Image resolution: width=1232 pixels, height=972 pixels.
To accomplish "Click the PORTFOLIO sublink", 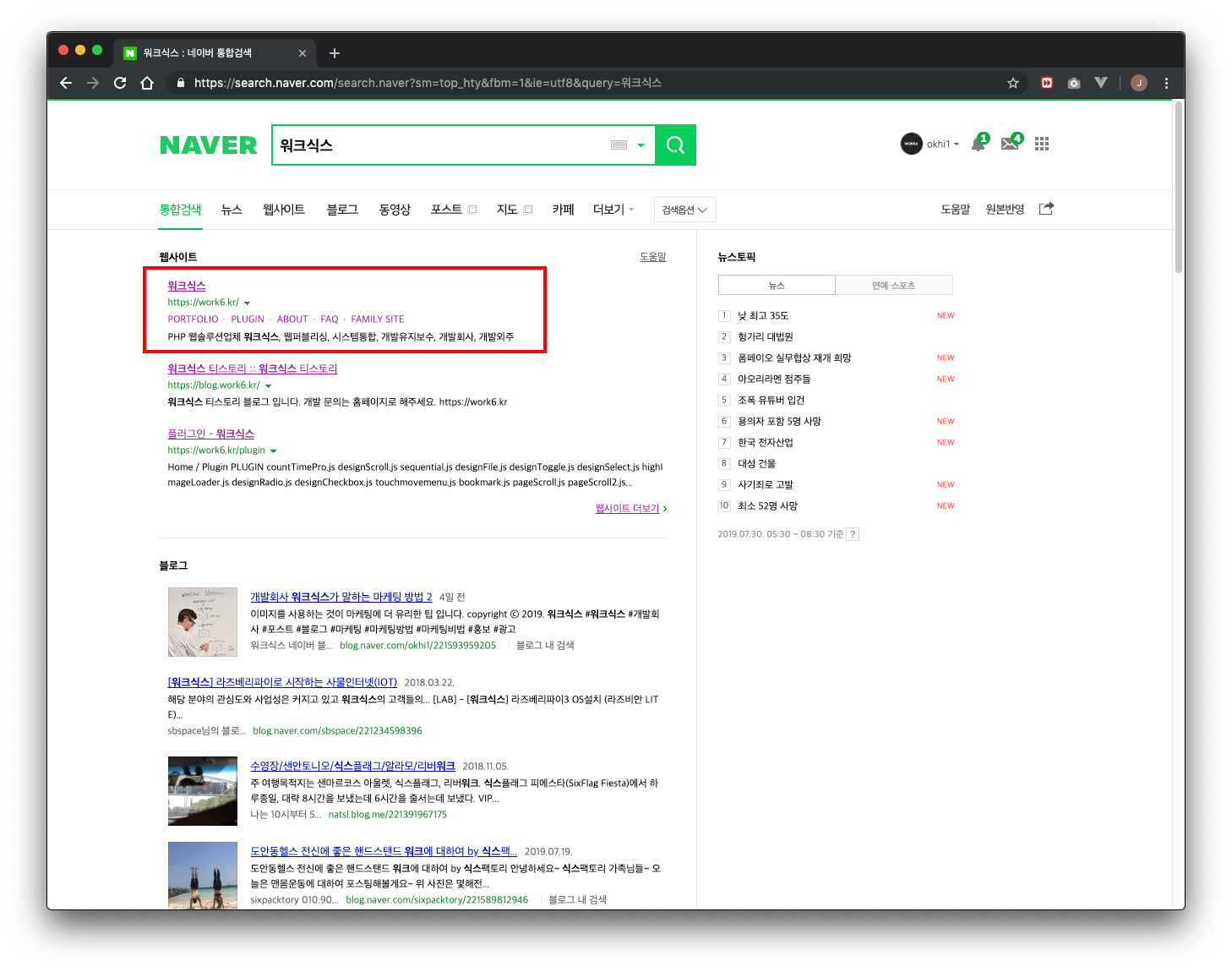I will click(x=193, y=319).
